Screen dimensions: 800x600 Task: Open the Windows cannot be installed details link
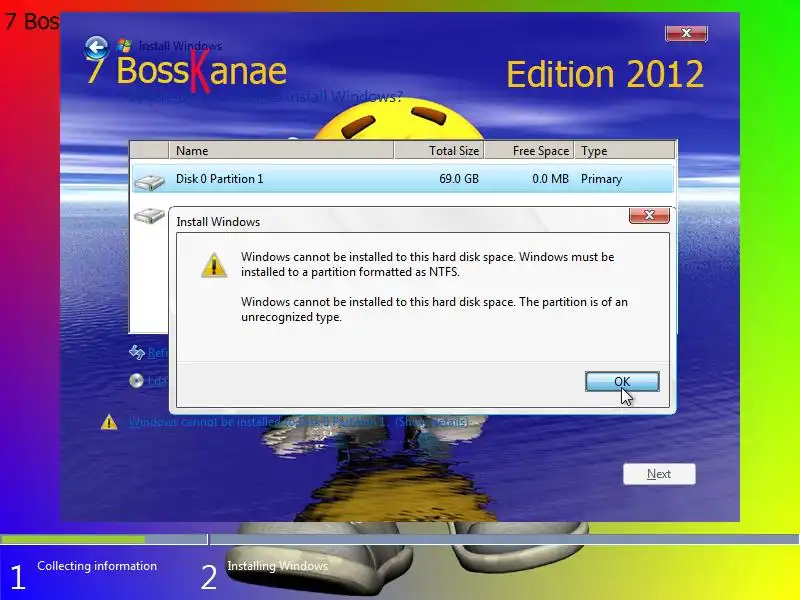298,422
